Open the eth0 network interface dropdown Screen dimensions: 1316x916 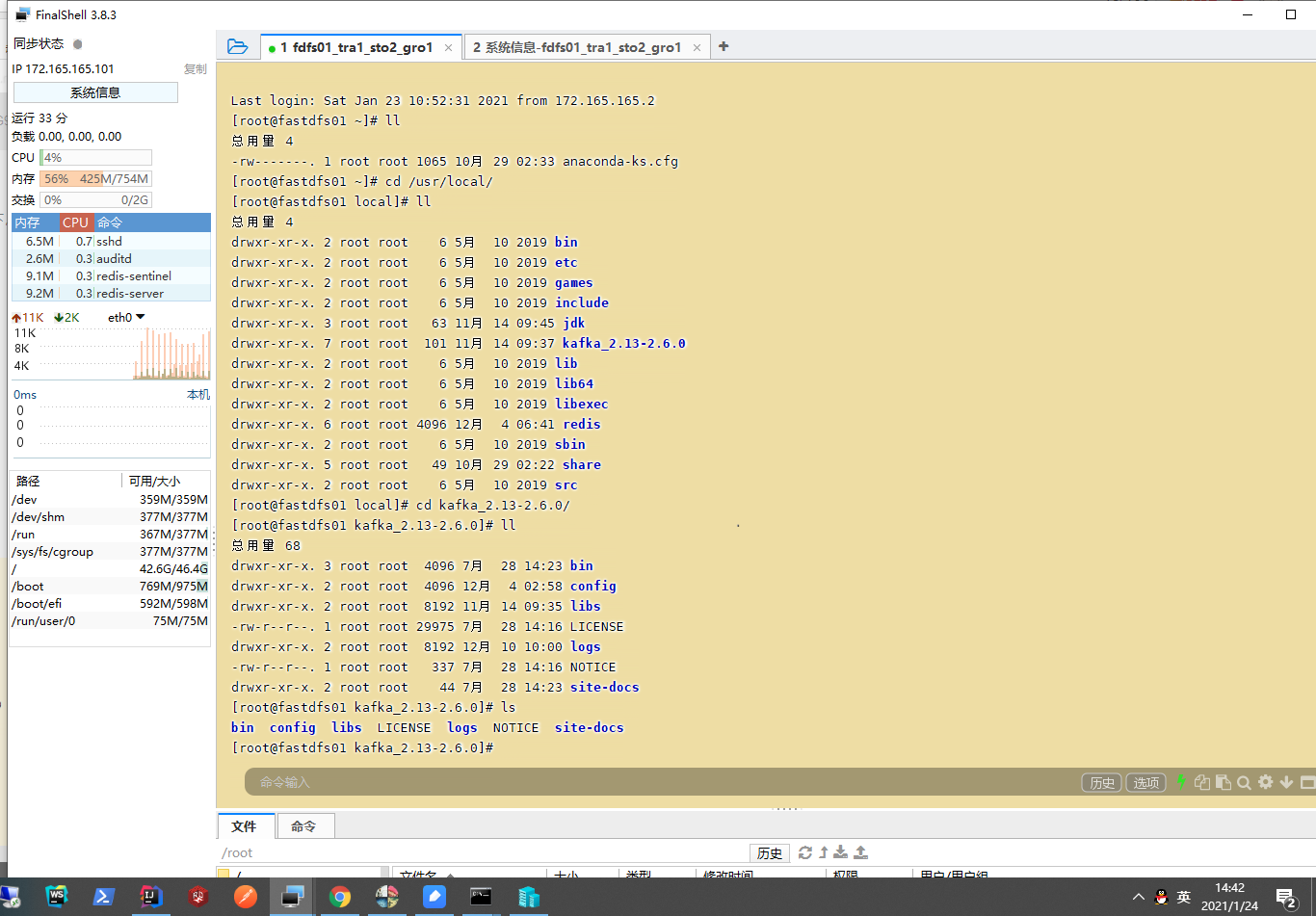tap(126, 317)
